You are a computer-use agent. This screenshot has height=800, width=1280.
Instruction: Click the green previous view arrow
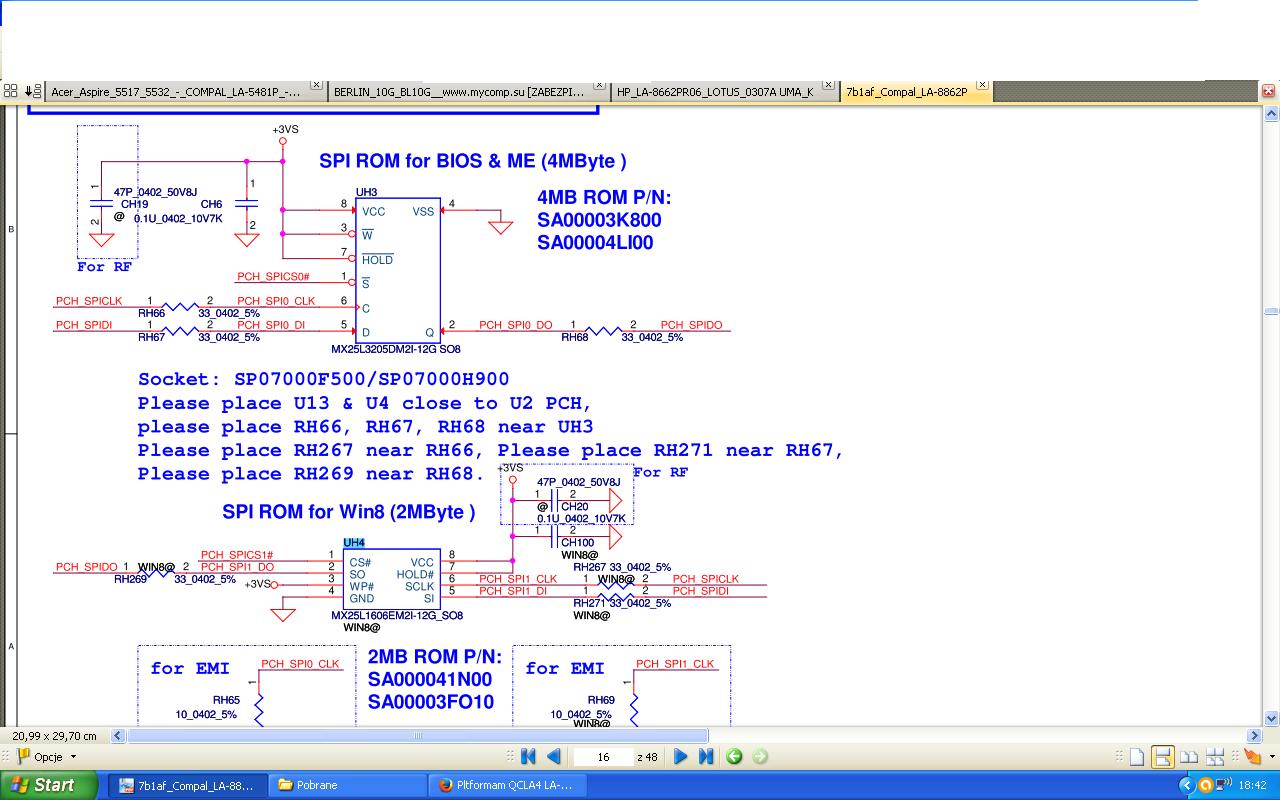point(734,757)
